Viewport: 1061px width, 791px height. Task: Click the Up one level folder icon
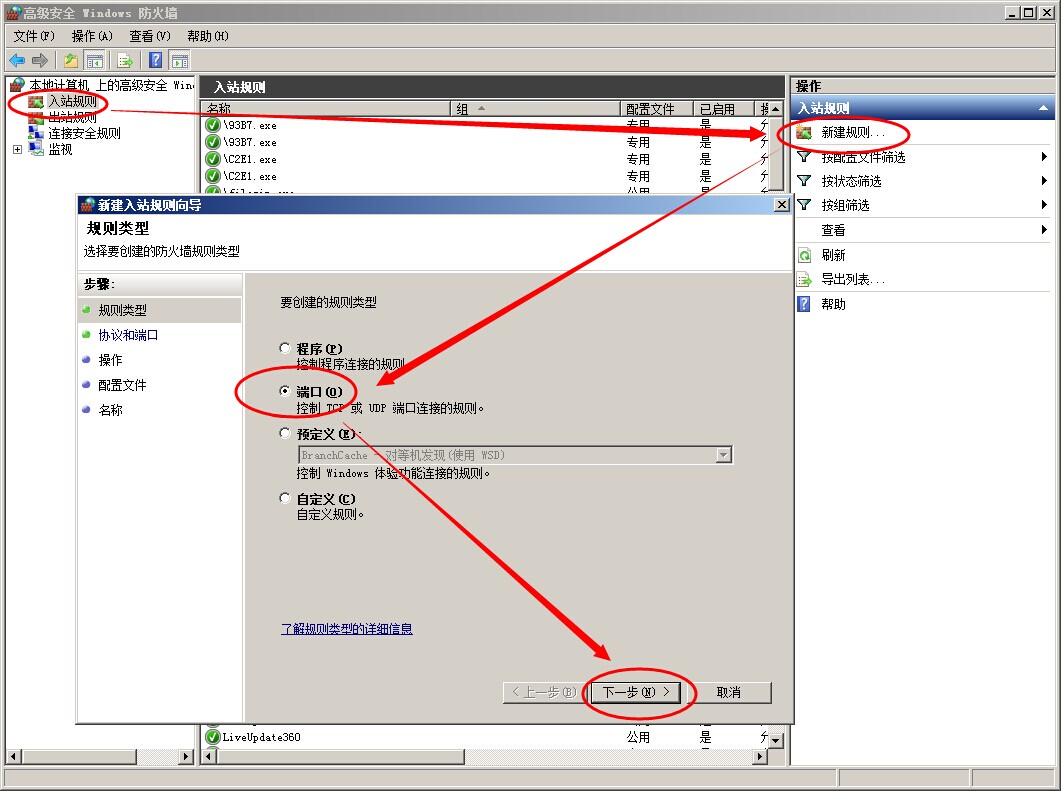71,60
